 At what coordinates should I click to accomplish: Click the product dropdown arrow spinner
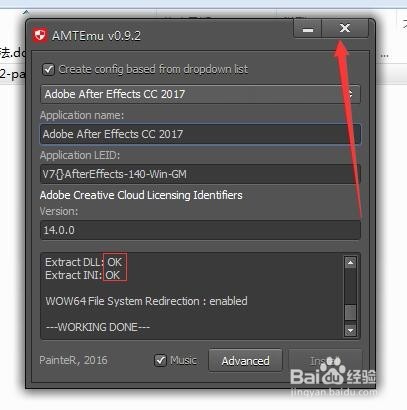tap(351, 94)
